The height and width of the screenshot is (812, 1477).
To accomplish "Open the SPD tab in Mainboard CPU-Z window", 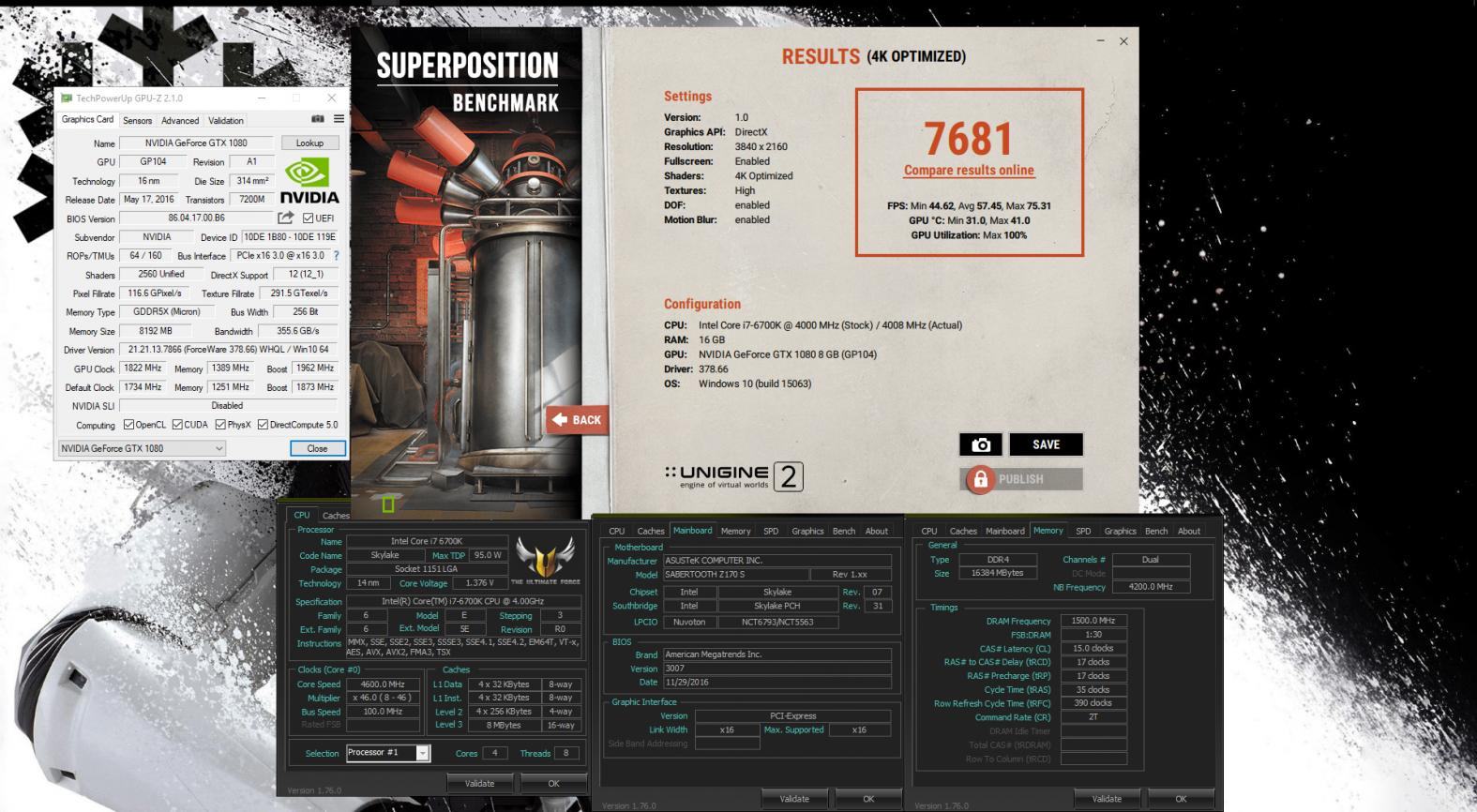I will pos(771,531).
